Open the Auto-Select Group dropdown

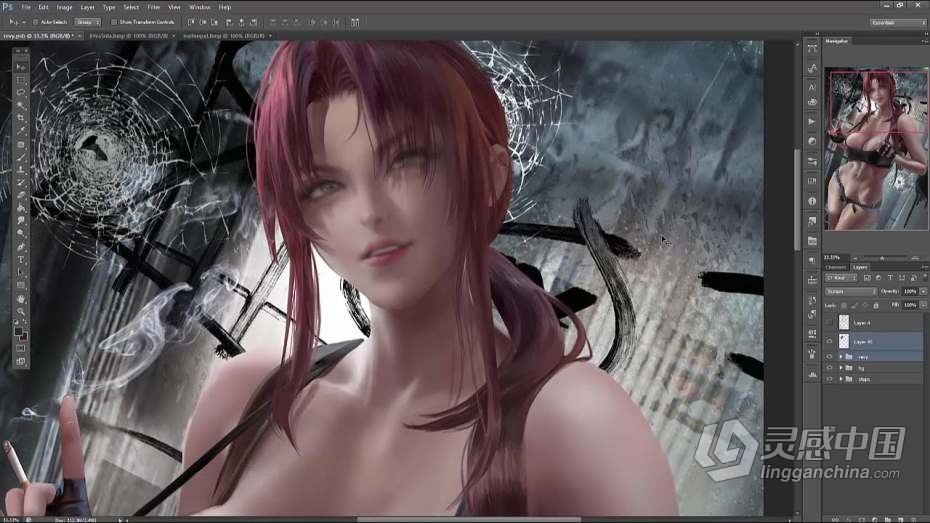[88, 22]
